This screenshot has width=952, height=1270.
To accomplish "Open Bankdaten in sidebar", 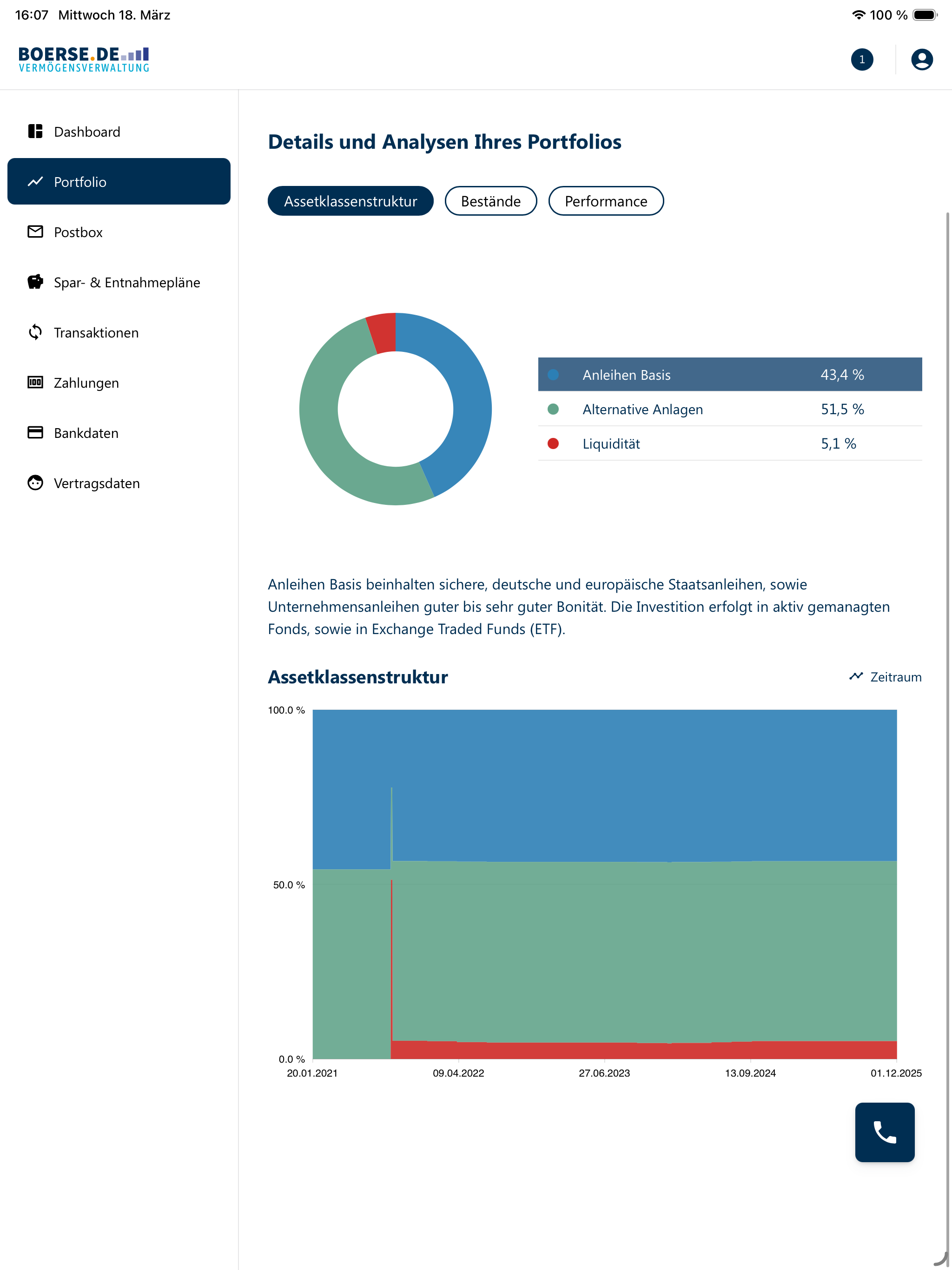I will pyautogui.click(x=119, y=433).
